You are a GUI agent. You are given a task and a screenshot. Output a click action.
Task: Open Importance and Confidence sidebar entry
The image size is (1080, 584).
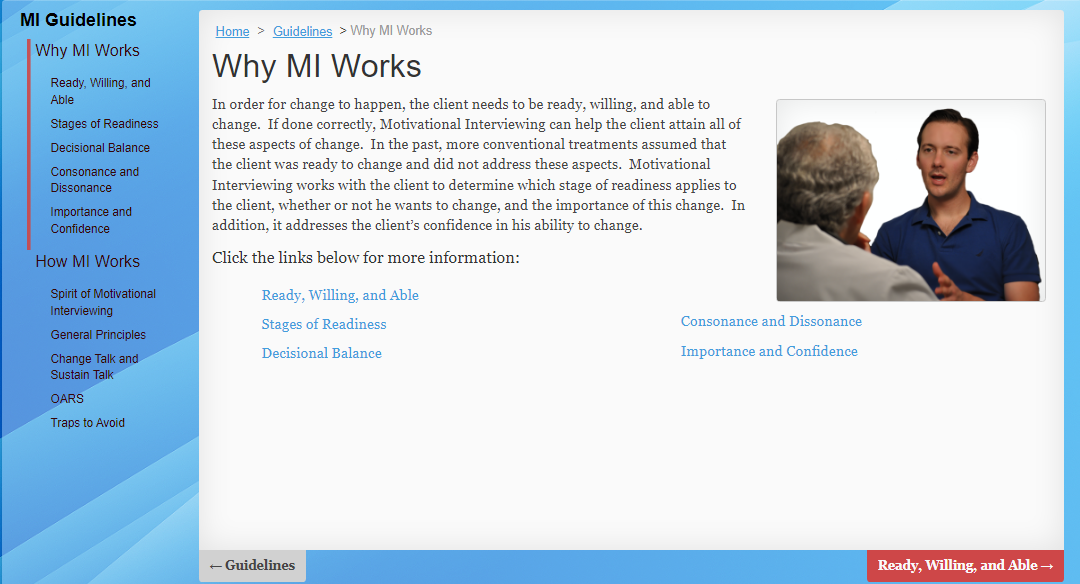tap(91, 220)
